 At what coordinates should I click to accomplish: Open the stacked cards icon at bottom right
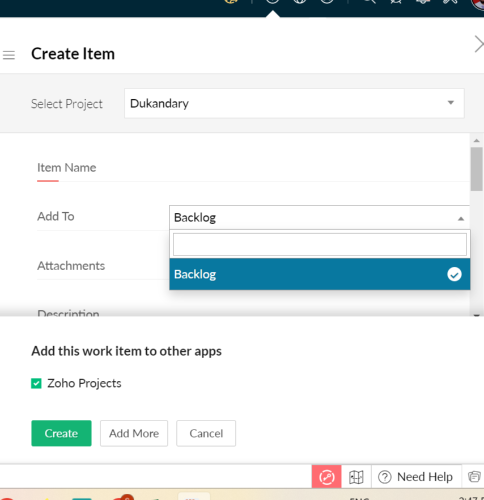(474, 477)
